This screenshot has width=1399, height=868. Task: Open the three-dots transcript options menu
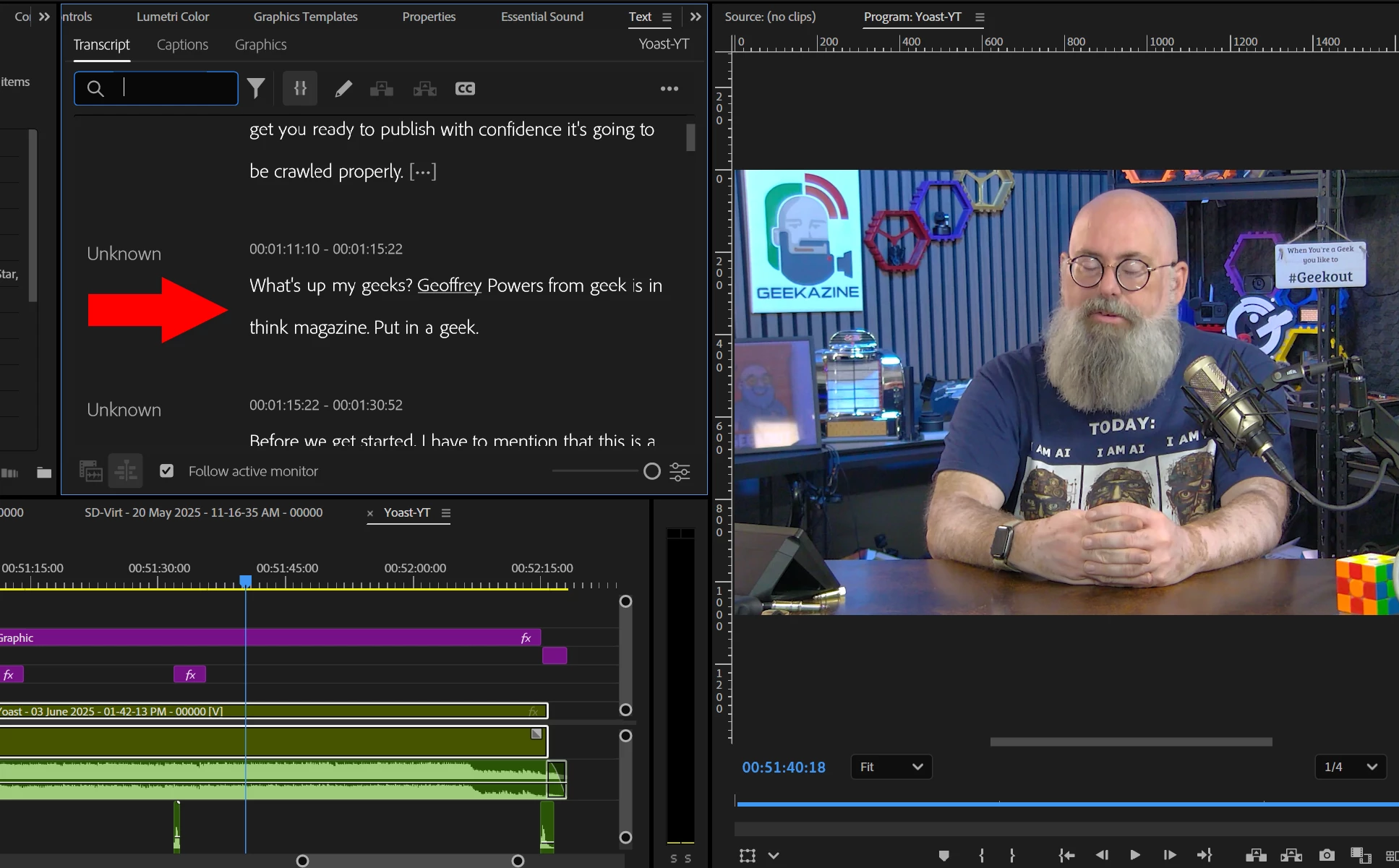pyautogui.click(x=669, y=88)
